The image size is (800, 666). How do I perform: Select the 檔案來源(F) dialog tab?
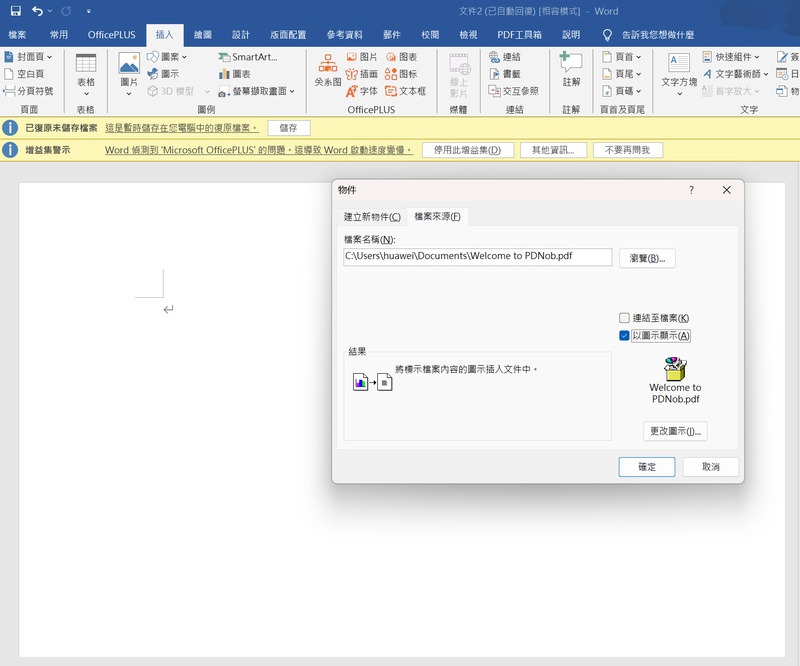click(438, 216)
